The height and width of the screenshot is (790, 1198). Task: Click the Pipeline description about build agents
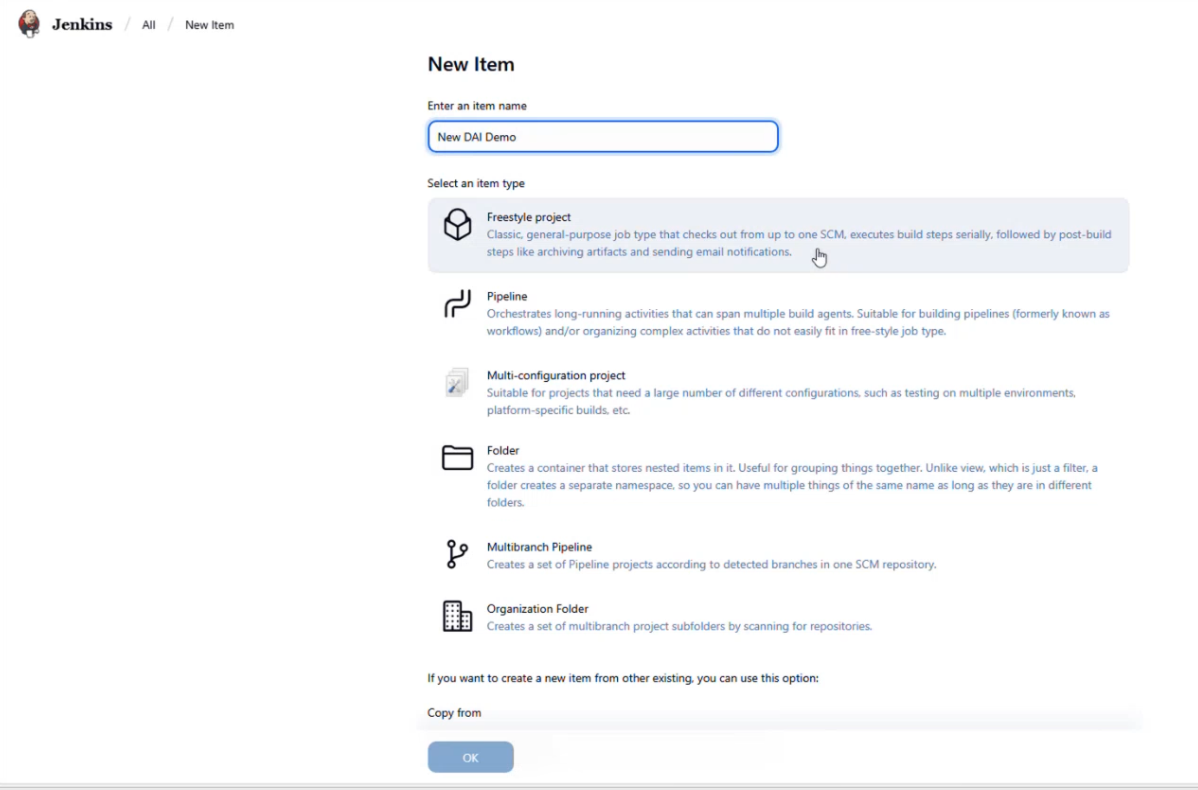[x=798, y=322]
